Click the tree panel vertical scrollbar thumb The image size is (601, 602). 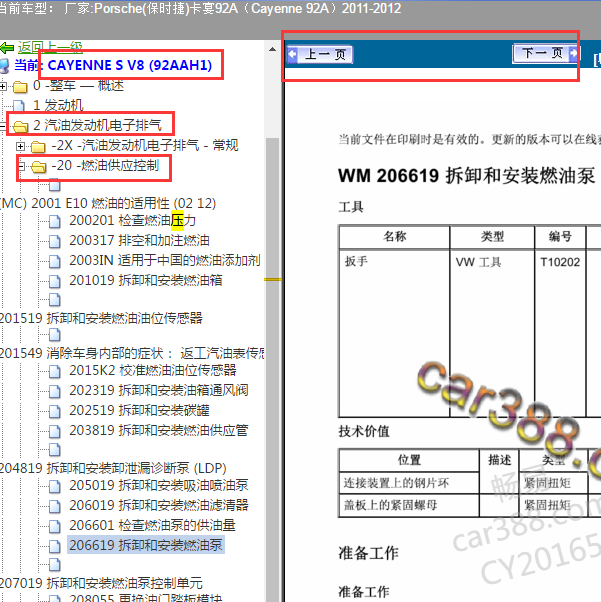(273, 369)
